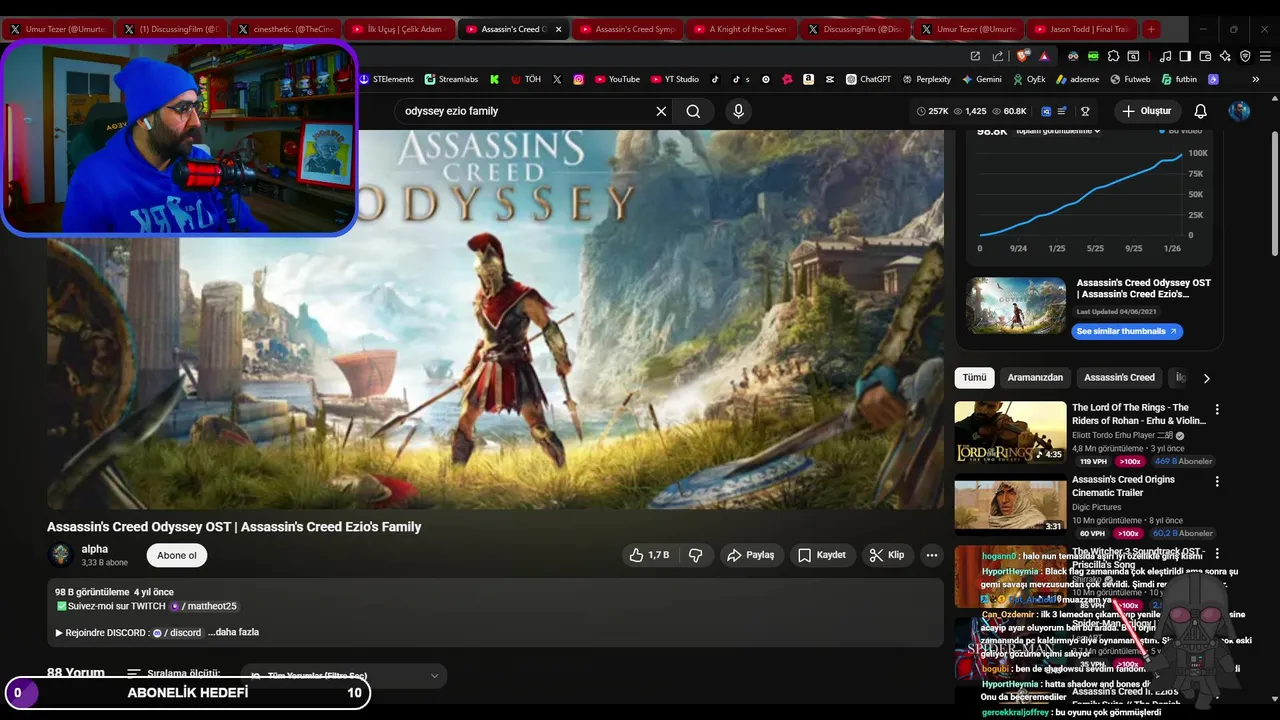Open options for Assassin's Creed Origins trailer

click(1217, 481)
